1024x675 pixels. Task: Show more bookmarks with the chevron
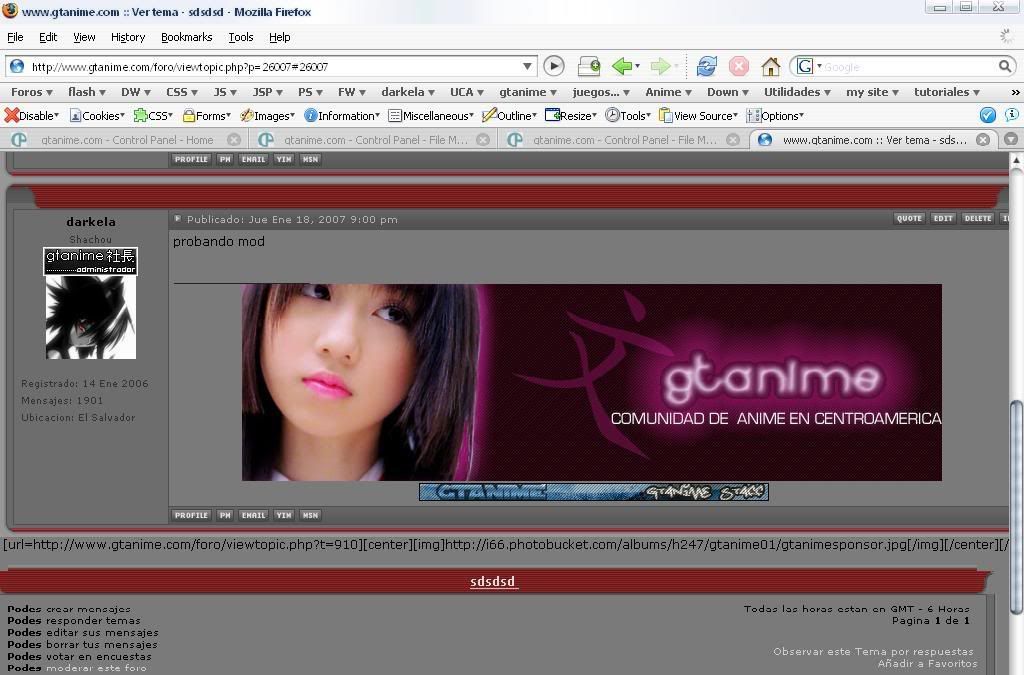1015,92
